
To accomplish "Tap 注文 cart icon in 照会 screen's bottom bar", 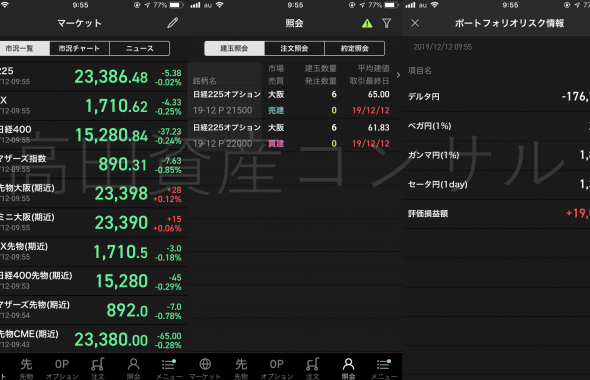I will [x=312, y=368].
